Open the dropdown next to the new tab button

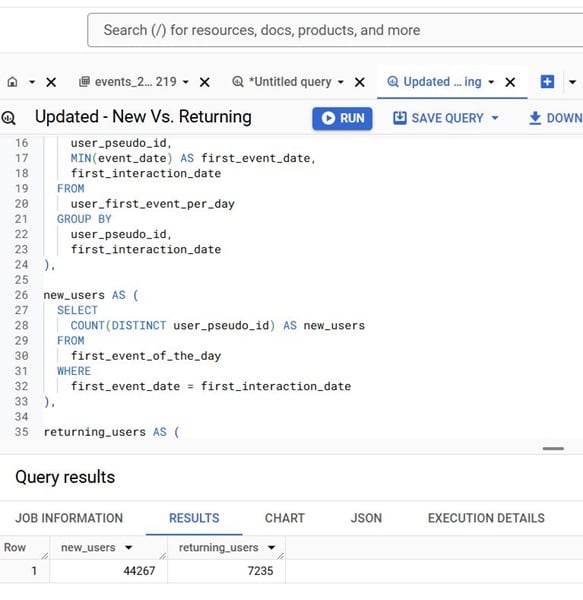pos(572,82)
